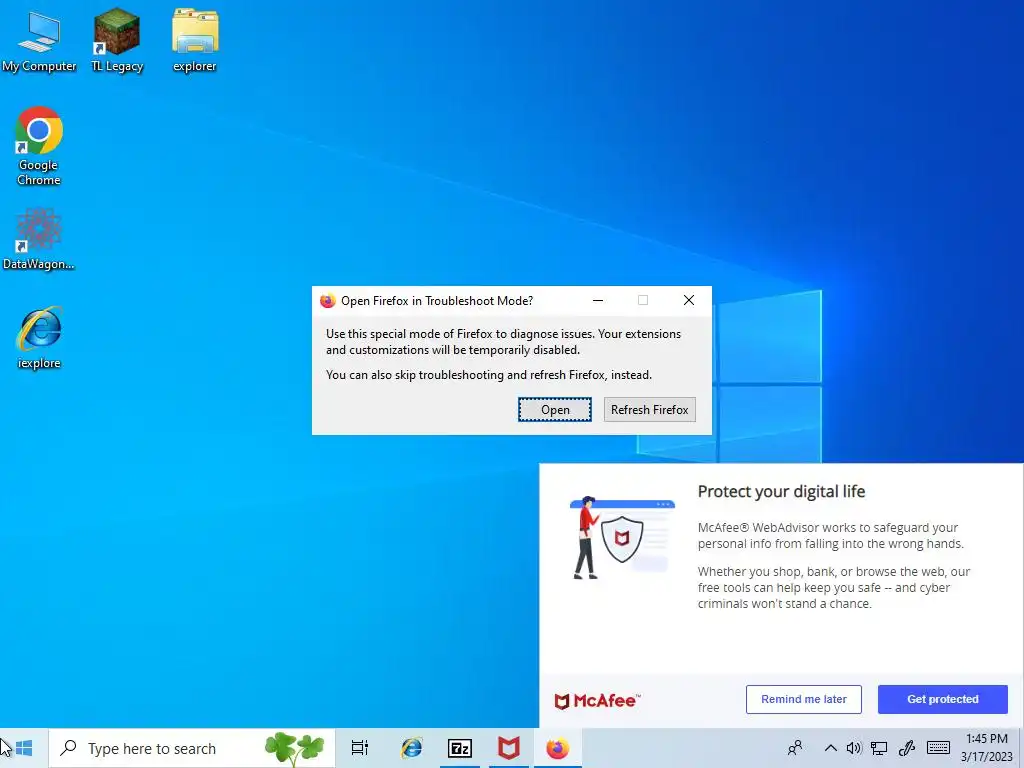Viewport: 1024px width, 768px height.
Task: Expand hidden system tray icons
Action: (x=830, y=748)
